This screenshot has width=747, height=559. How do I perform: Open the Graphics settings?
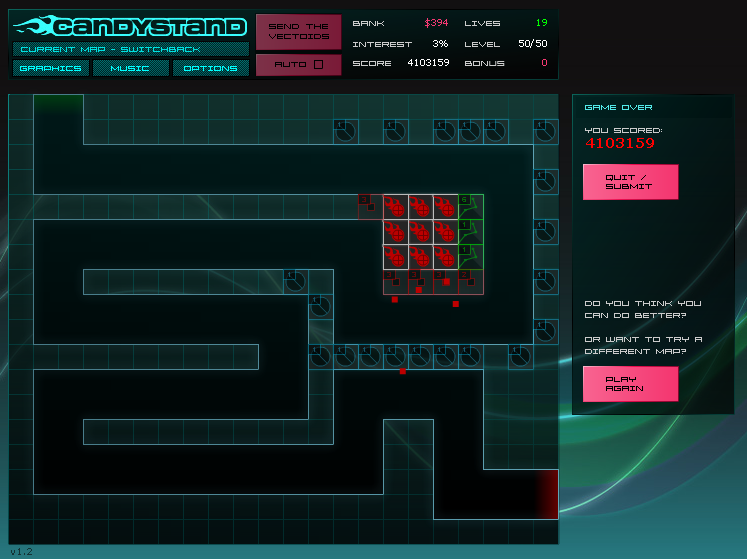pyautogui.click(x=51, y=68)
